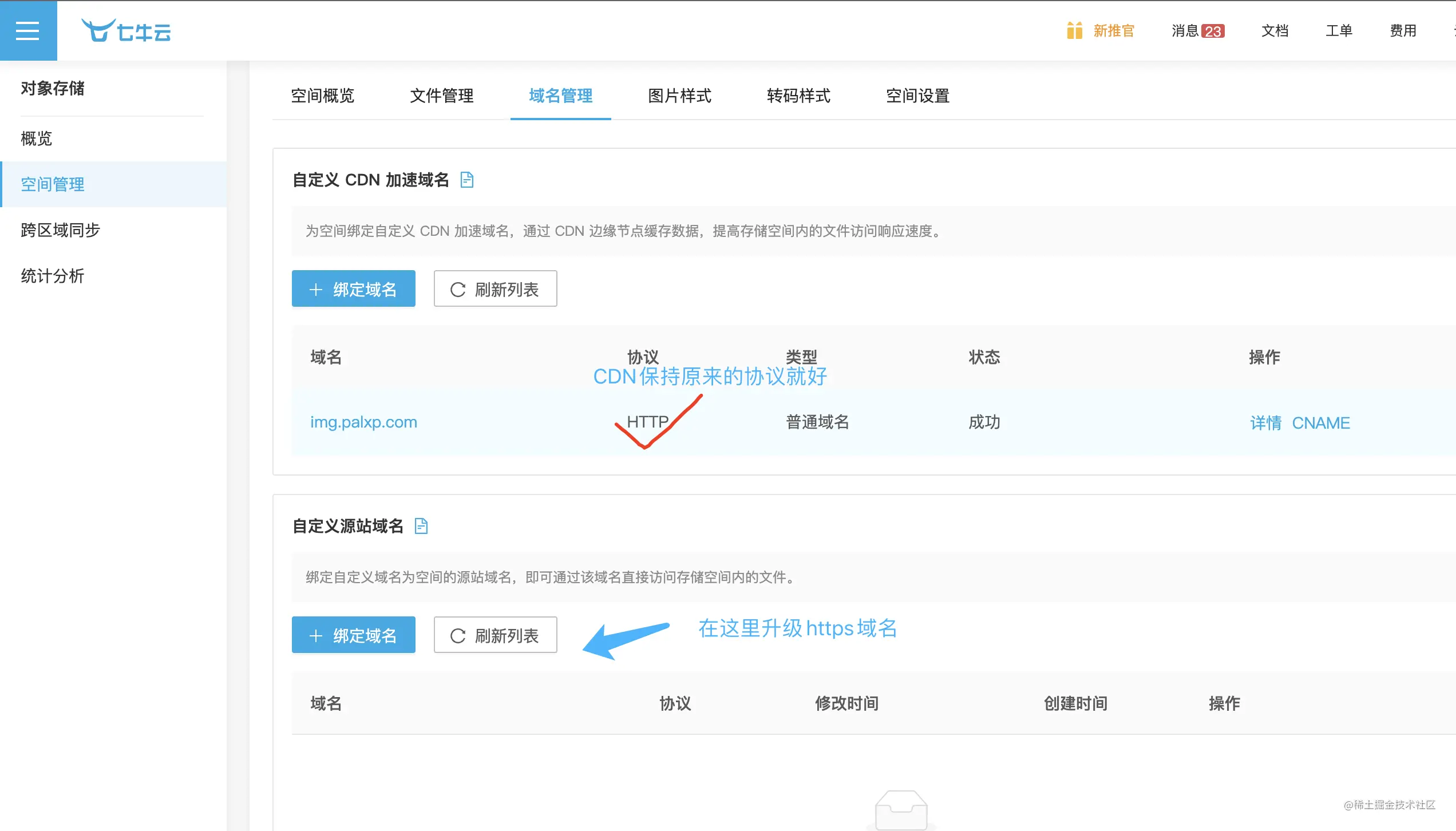The image size is (1456, 831).
Task: Select 统计分析 in sidebar
Action: pos(113,276)
